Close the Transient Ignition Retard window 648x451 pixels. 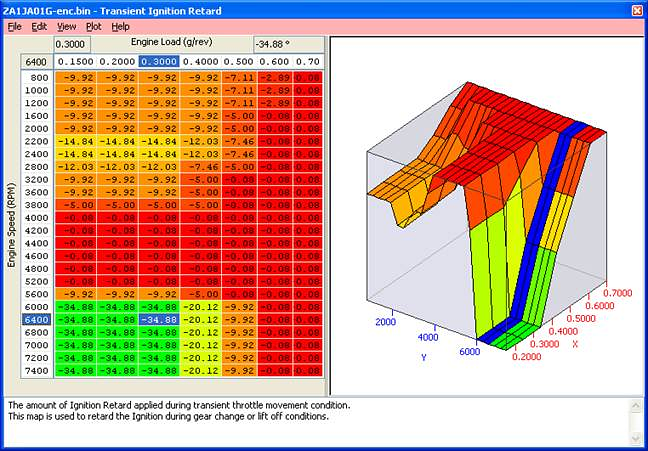637,8
